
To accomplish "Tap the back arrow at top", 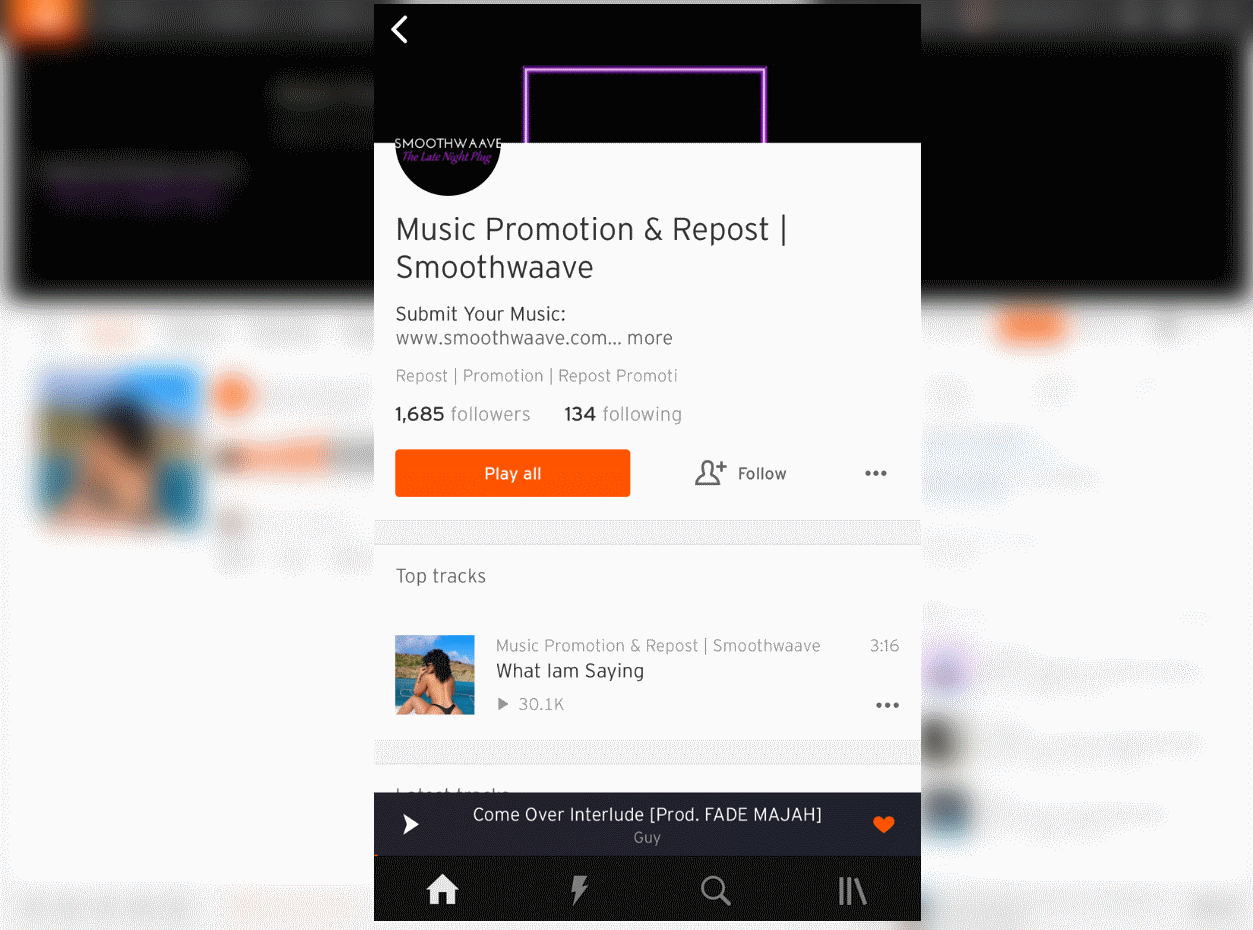I will click(400, 30).
